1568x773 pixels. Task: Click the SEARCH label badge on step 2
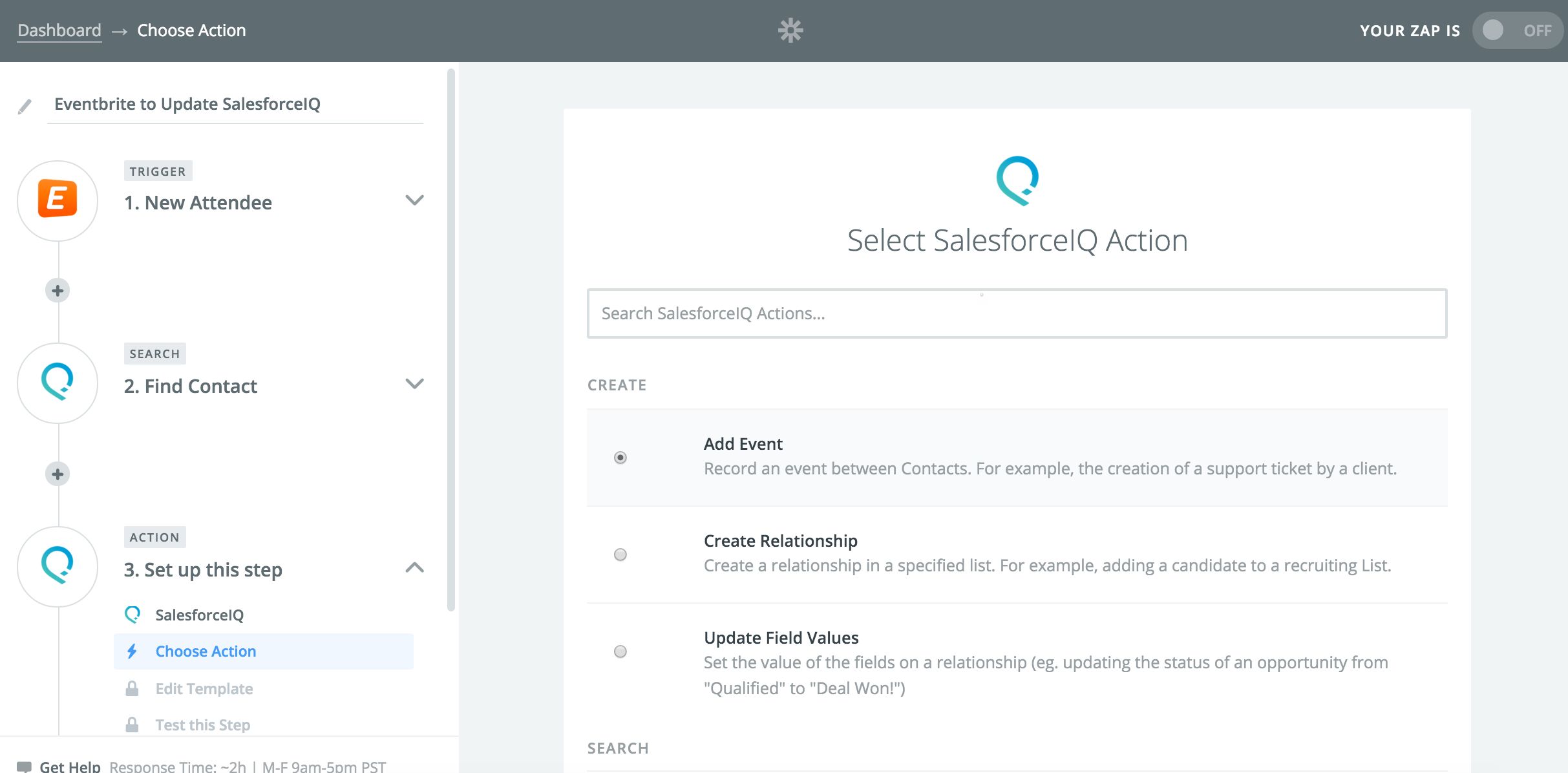[x=154, y=354]
